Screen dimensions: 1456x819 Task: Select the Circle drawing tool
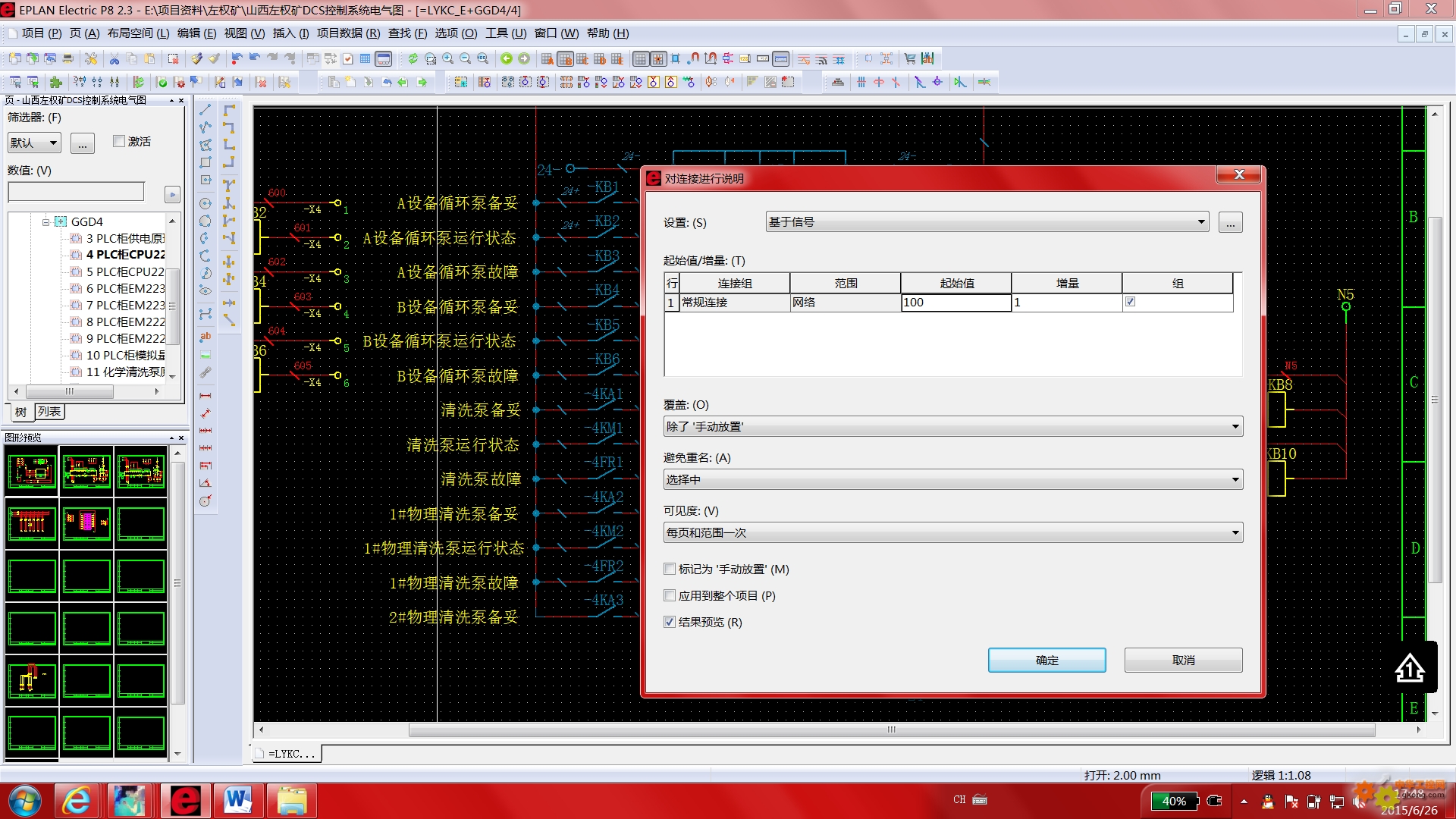[206, 203]
